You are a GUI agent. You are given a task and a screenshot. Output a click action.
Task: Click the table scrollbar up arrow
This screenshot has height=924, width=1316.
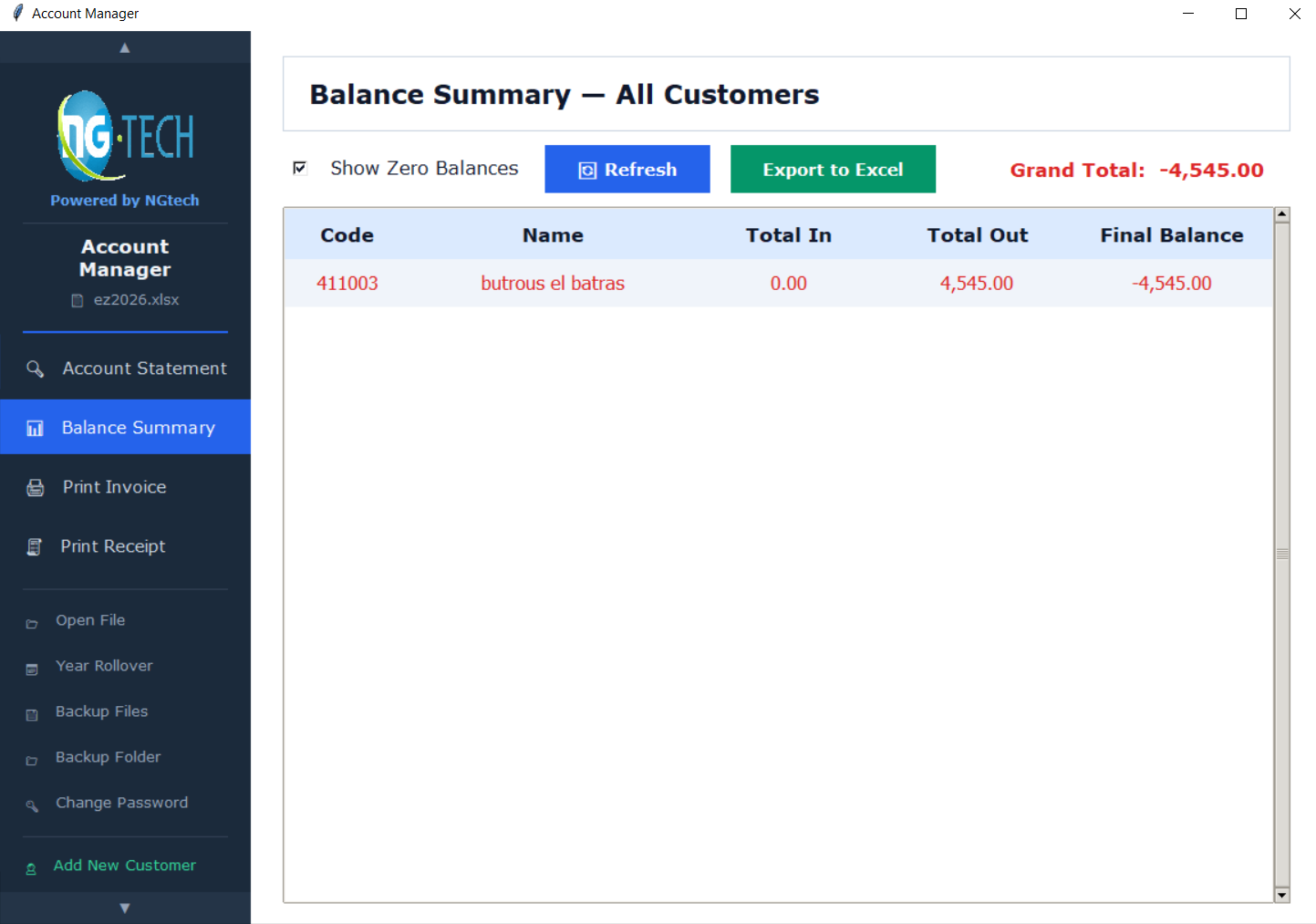pos(1282,215)
